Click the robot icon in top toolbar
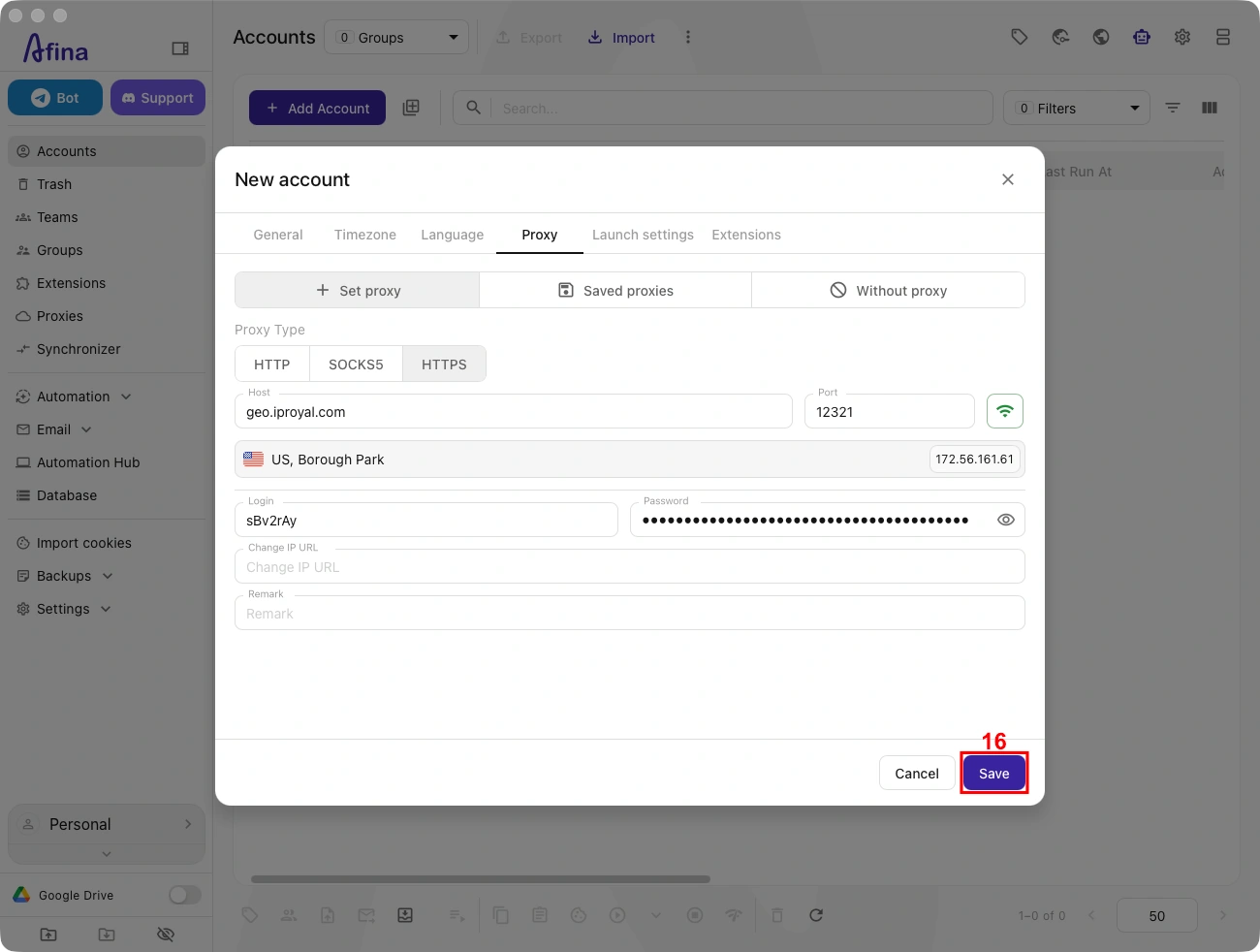Screen dimensions: 1260x952 pyautogui.click(x=1142, y=37)
